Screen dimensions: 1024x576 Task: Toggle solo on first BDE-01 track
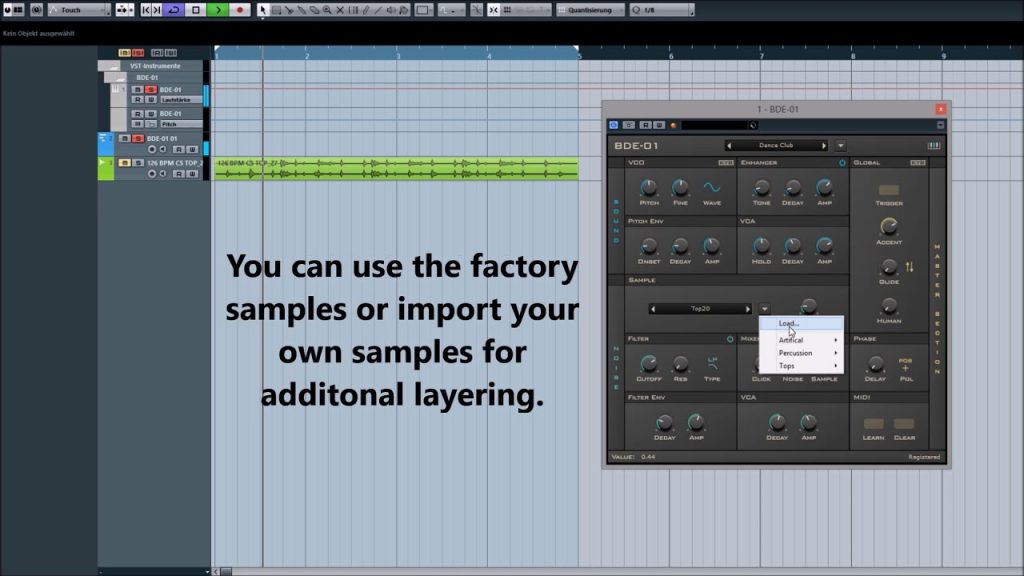pos(151,89)
